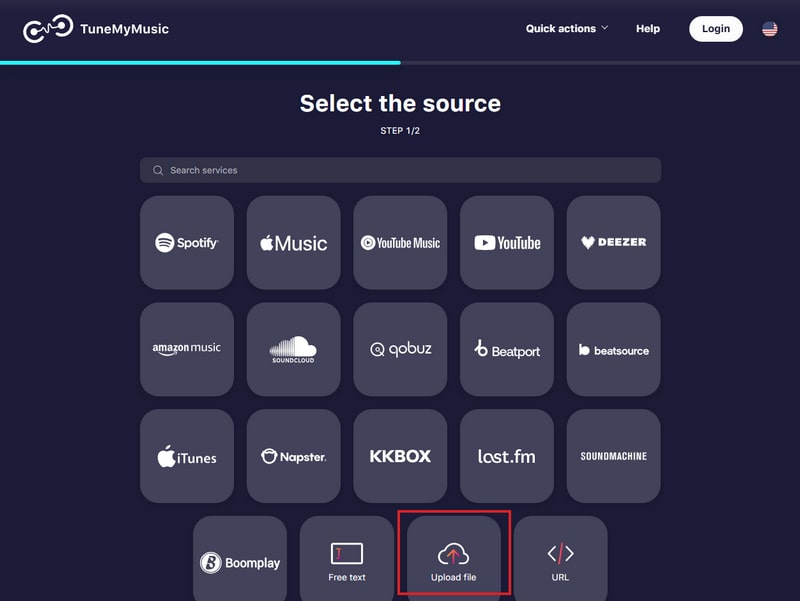Select Spotify as the source service
Viewport: 800px width, 601px height.
click(x=187, y=242)
